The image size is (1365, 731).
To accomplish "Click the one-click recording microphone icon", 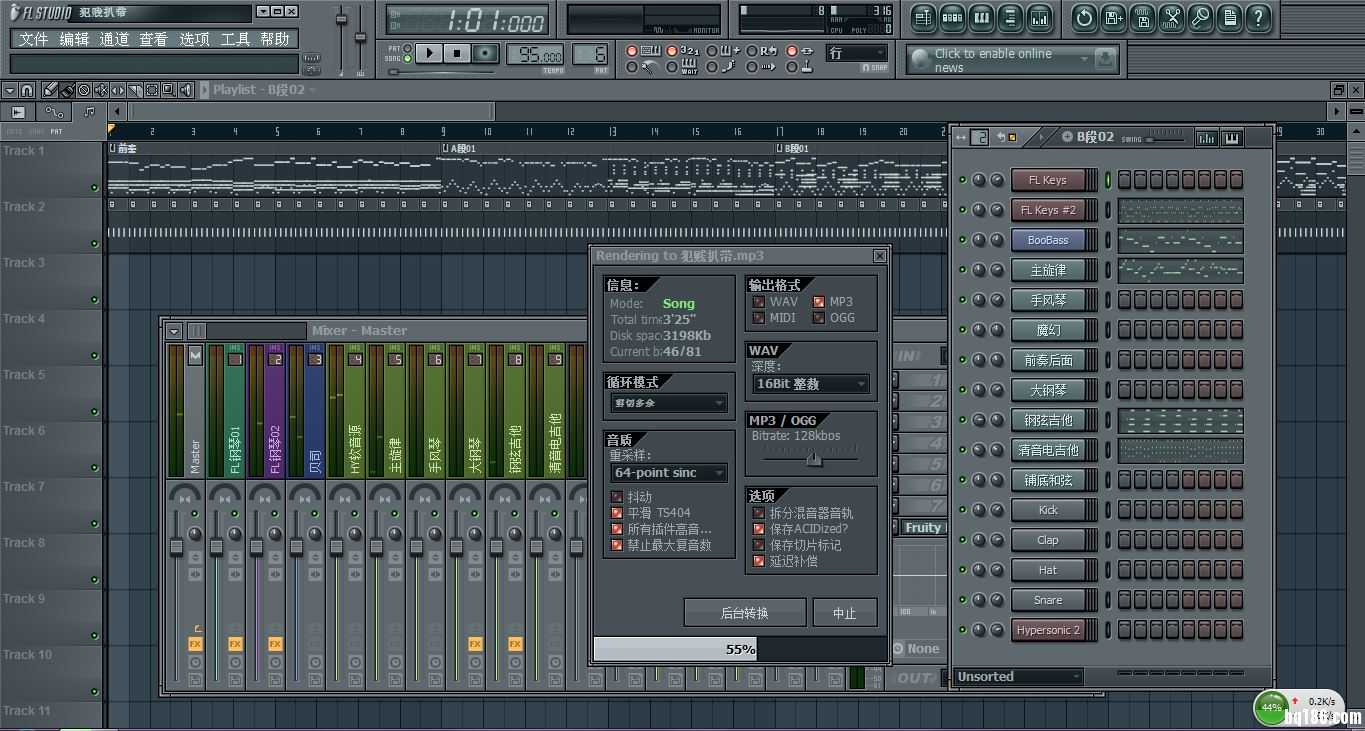I will 1200,18.
